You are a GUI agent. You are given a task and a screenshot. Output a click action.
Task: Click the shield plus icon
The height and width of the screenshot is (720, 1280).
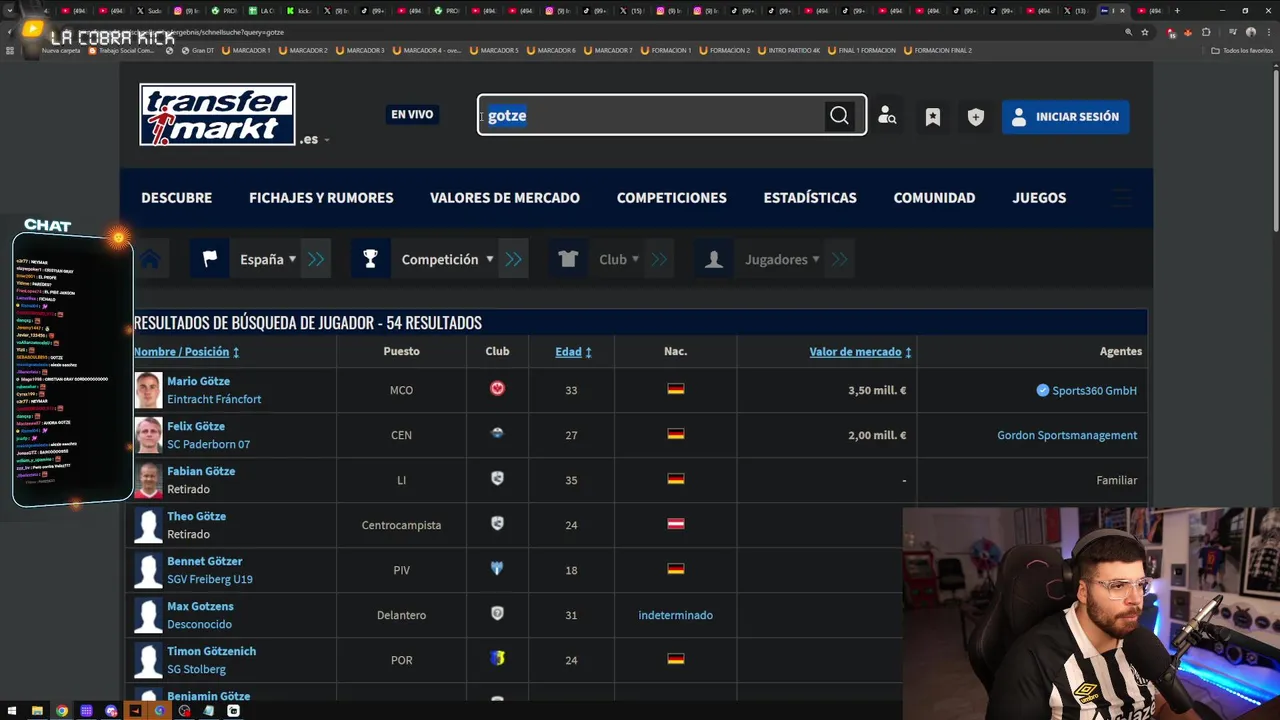pos(976,117)
